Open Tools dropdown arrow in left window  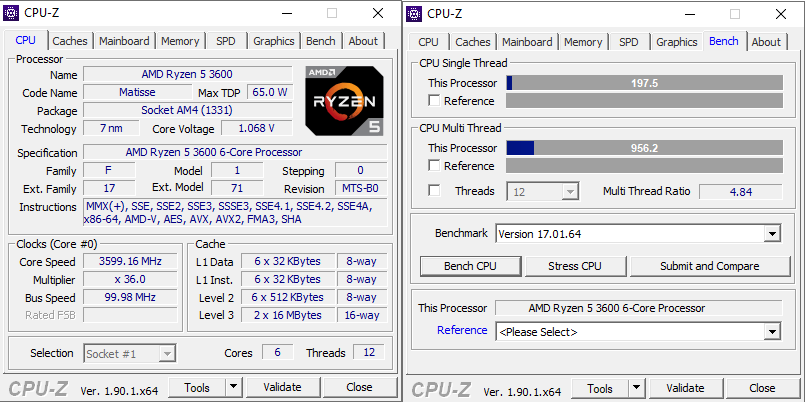click(x=234, y=387)
